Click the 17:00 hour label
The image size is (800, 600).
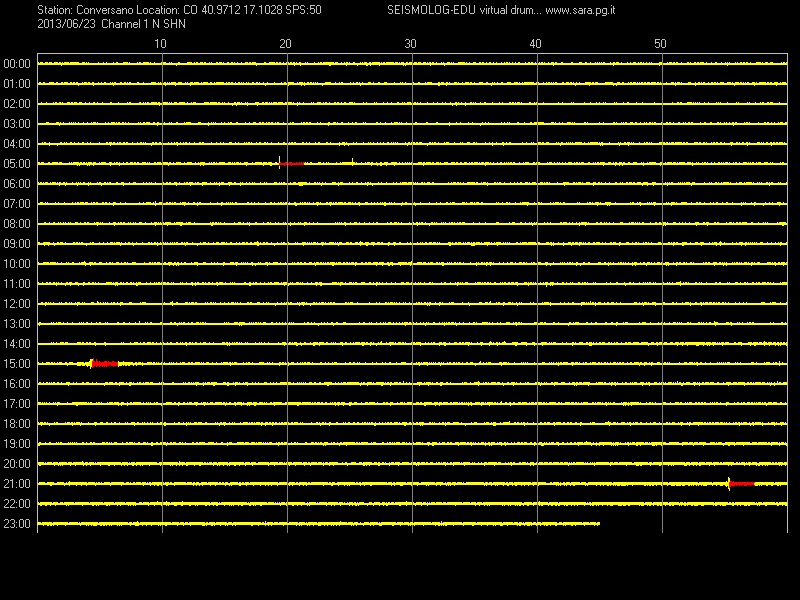17,404
